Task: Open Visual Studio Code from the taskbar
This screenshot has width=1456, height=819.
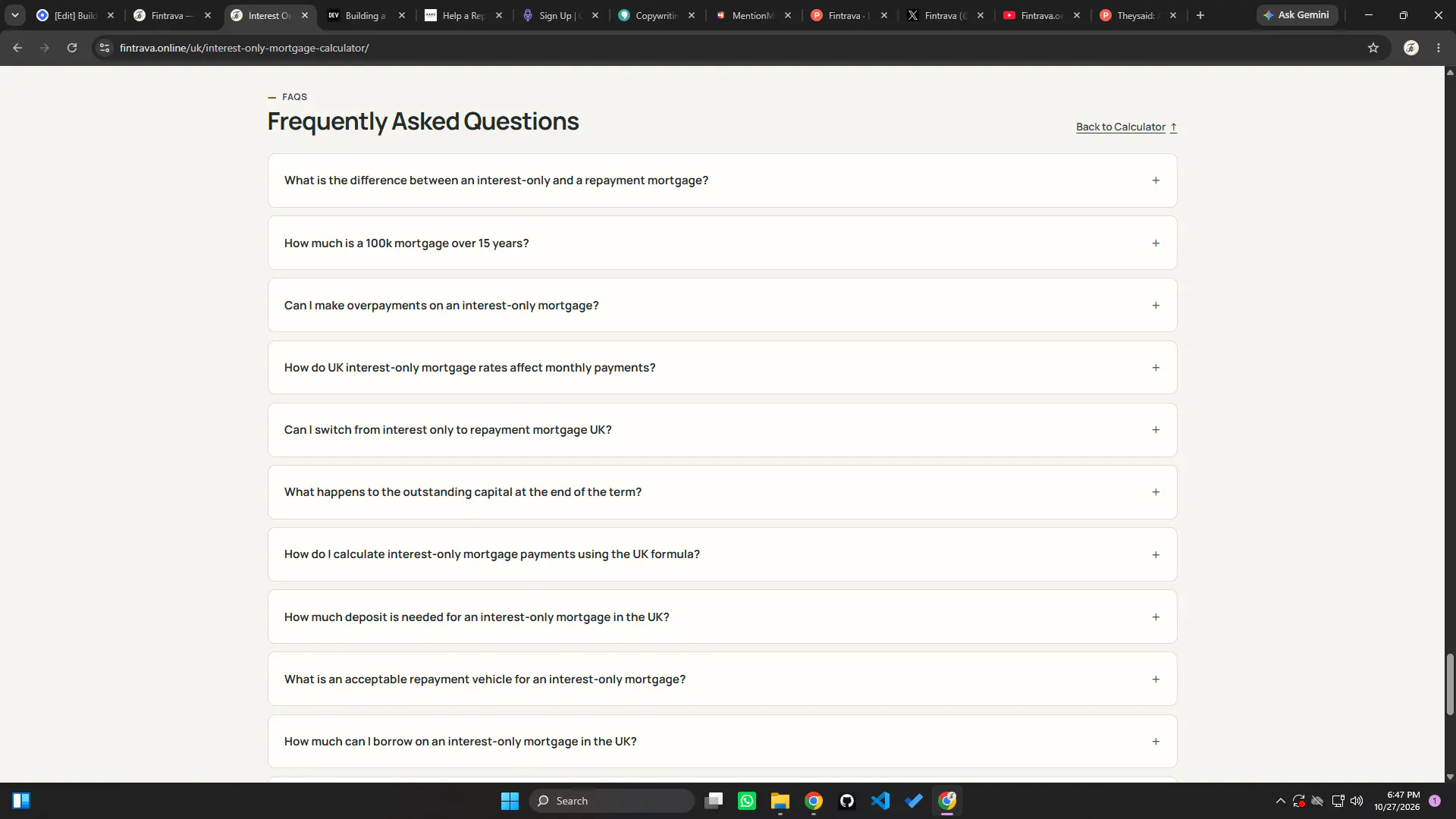Action: tap(880, 801)
